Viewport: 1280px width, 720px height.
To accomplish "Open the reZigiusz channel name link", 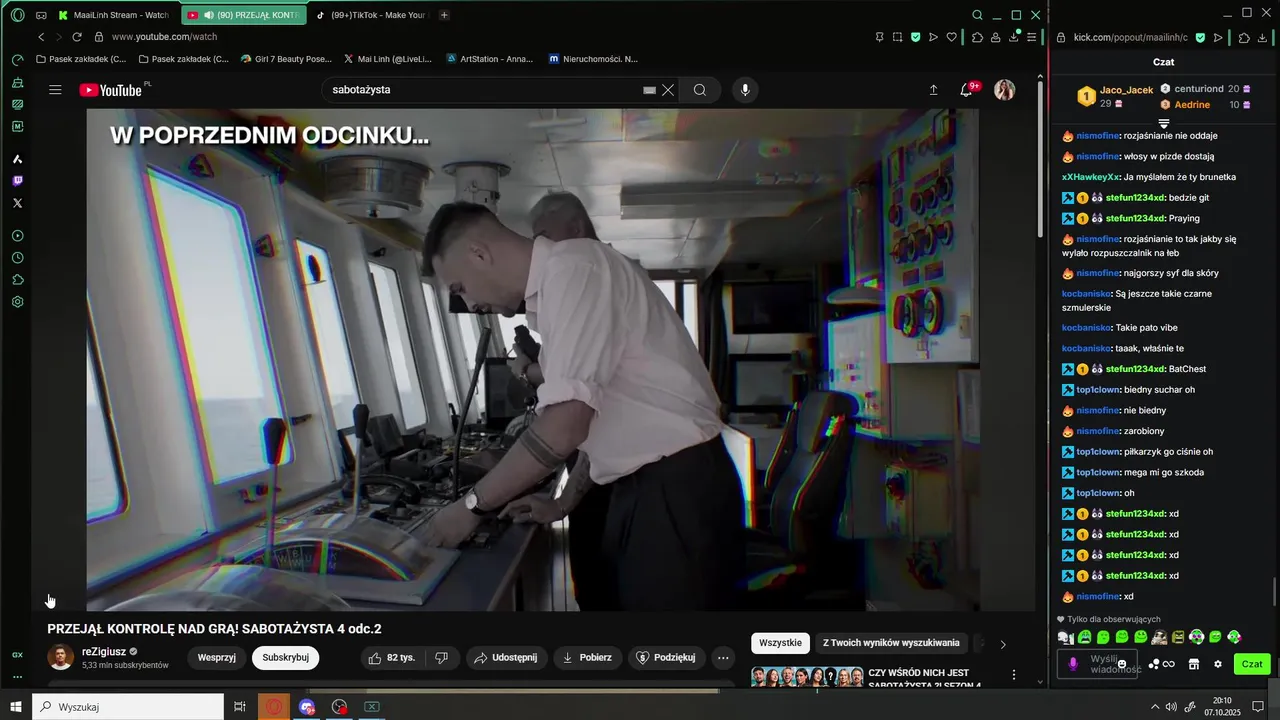I will [104, 651].
